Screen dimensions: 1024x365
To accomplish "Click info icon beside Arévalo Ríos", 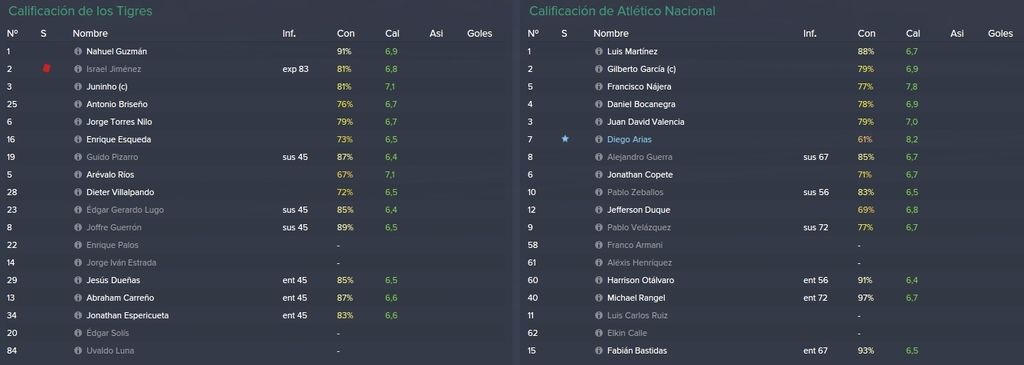I will point(78,174).
